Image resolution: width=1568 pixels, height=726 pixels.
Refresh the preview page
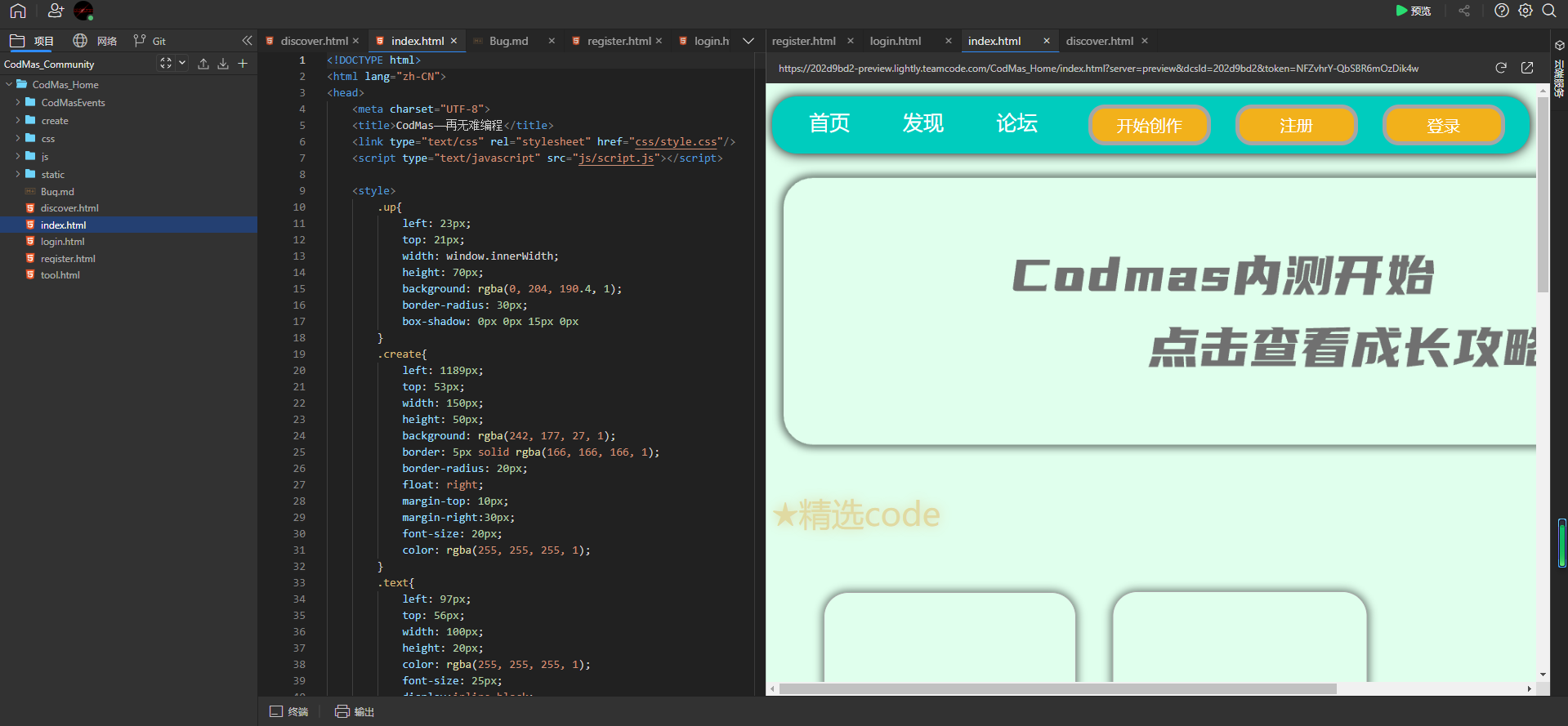pyautogui.click(x=1501, y=68)
